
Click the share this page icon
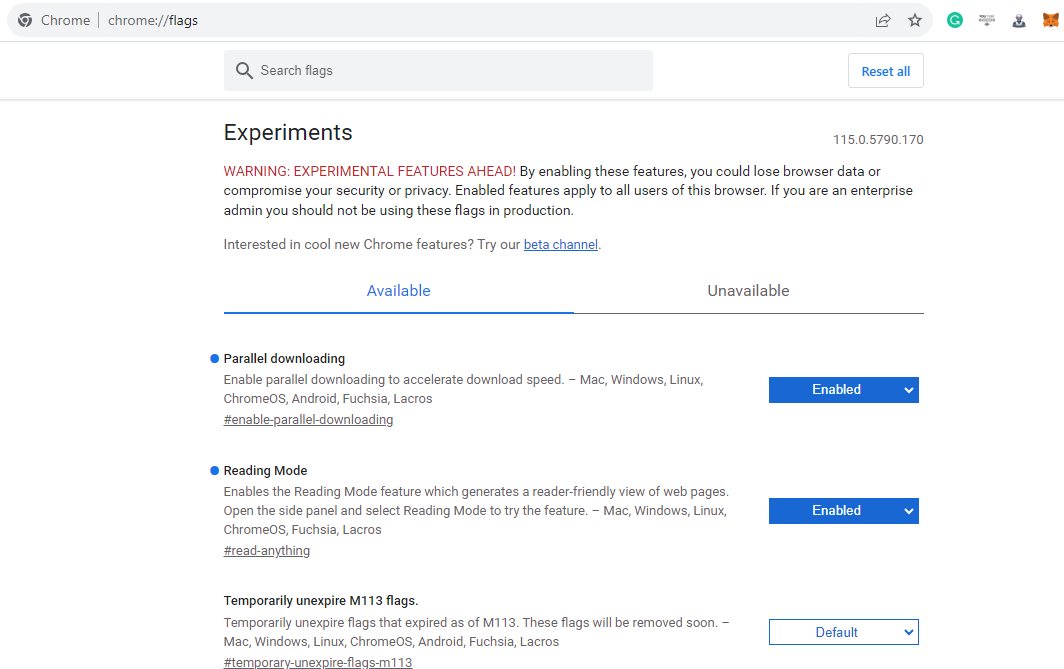click(x=882, y=20)
